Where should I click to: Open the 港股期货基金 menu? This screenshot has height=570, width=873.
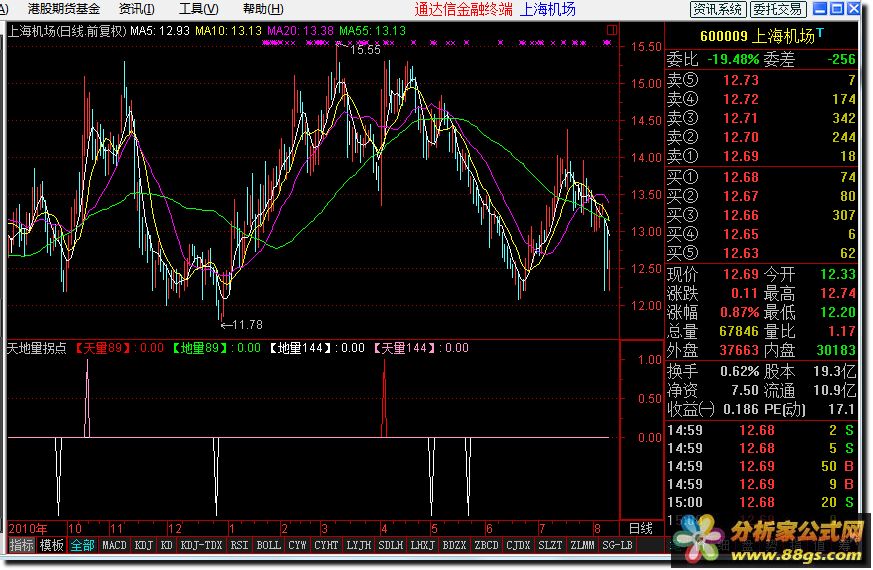pos(63,9)
